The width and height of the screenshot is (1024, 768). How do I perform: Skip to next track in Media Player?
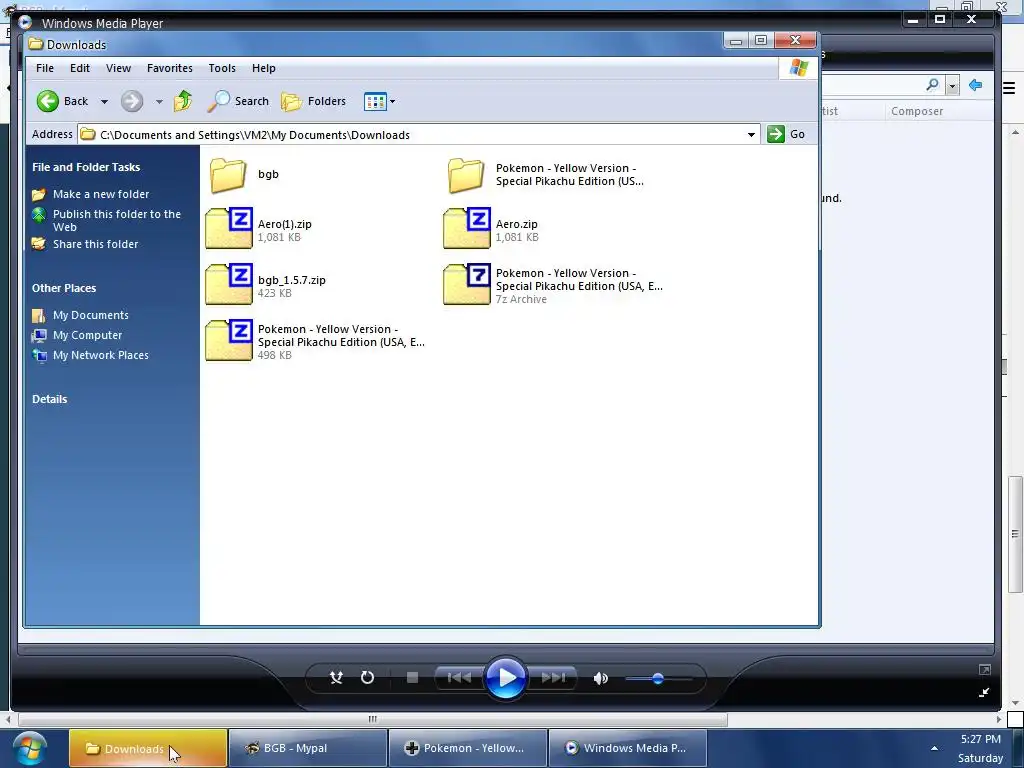(552, 678)
